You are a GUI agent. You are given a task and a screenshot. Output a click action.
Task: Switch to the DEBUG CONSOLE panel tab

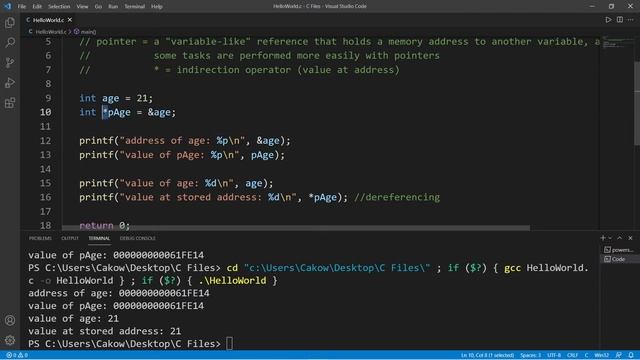(x=138, y=238)
